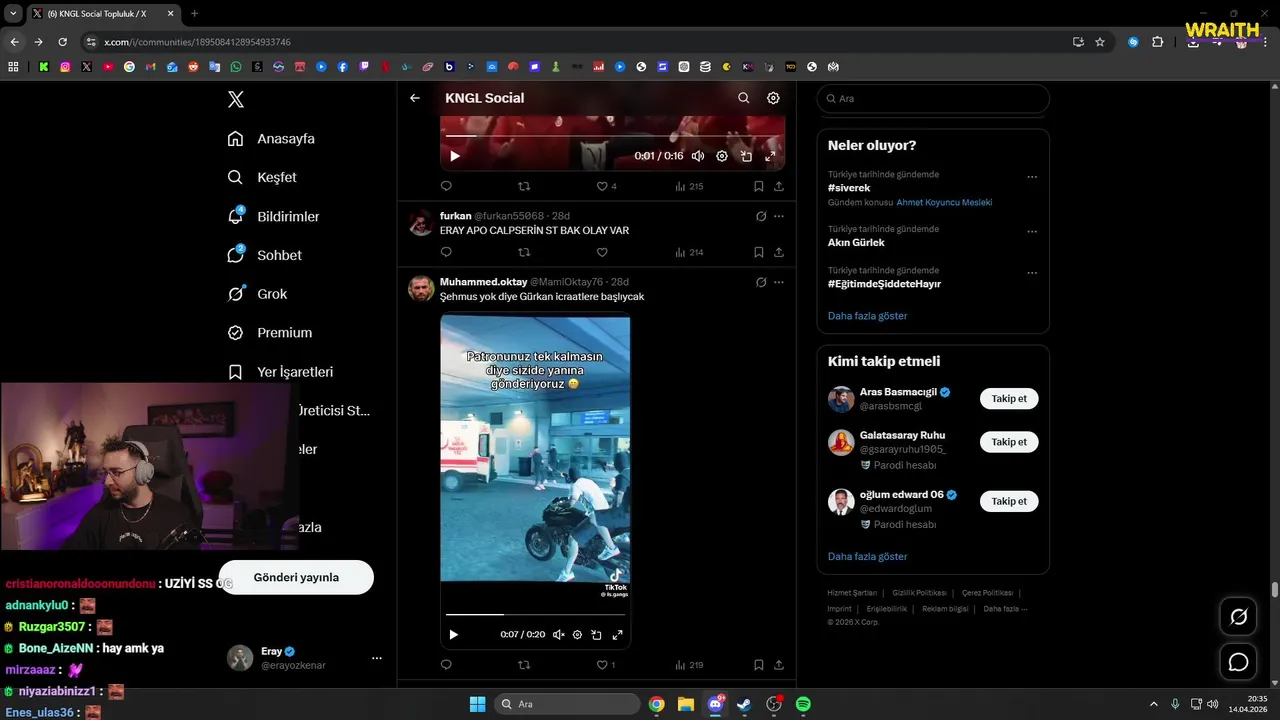Screen dimensions: 1280x720
Task: Toggle picture-in-picture on the TikTok video
Action: (596, 635)
